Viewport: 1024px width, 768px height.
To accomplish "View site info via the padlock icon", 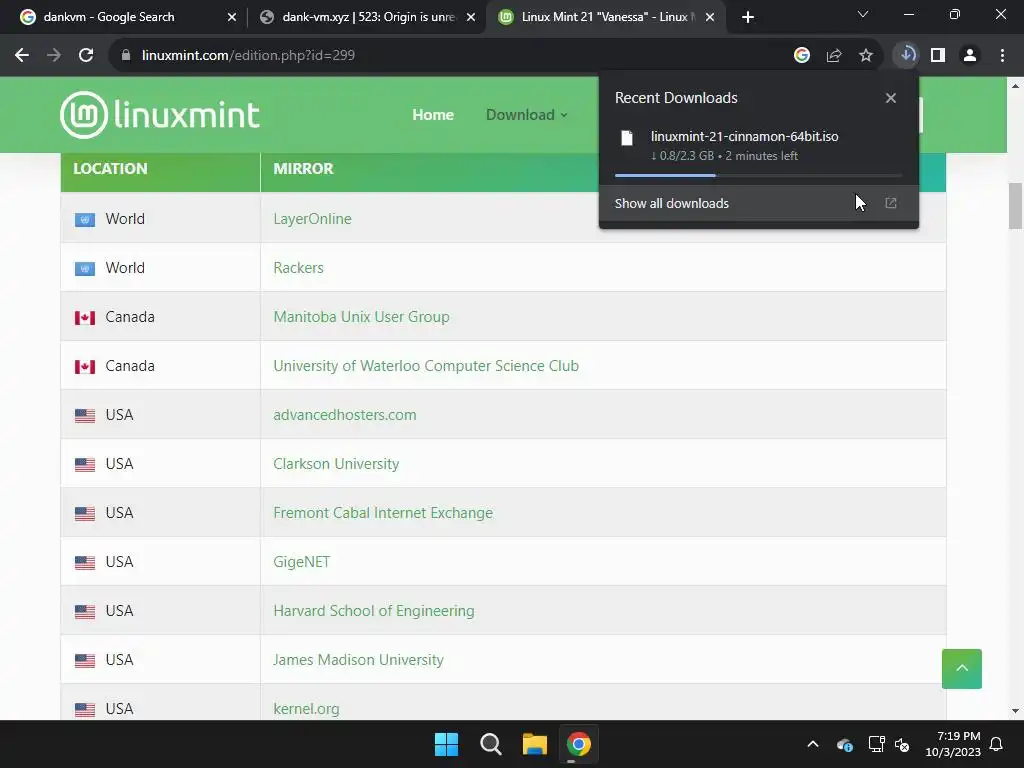I will pyautogui.click(x=126, y=56).
